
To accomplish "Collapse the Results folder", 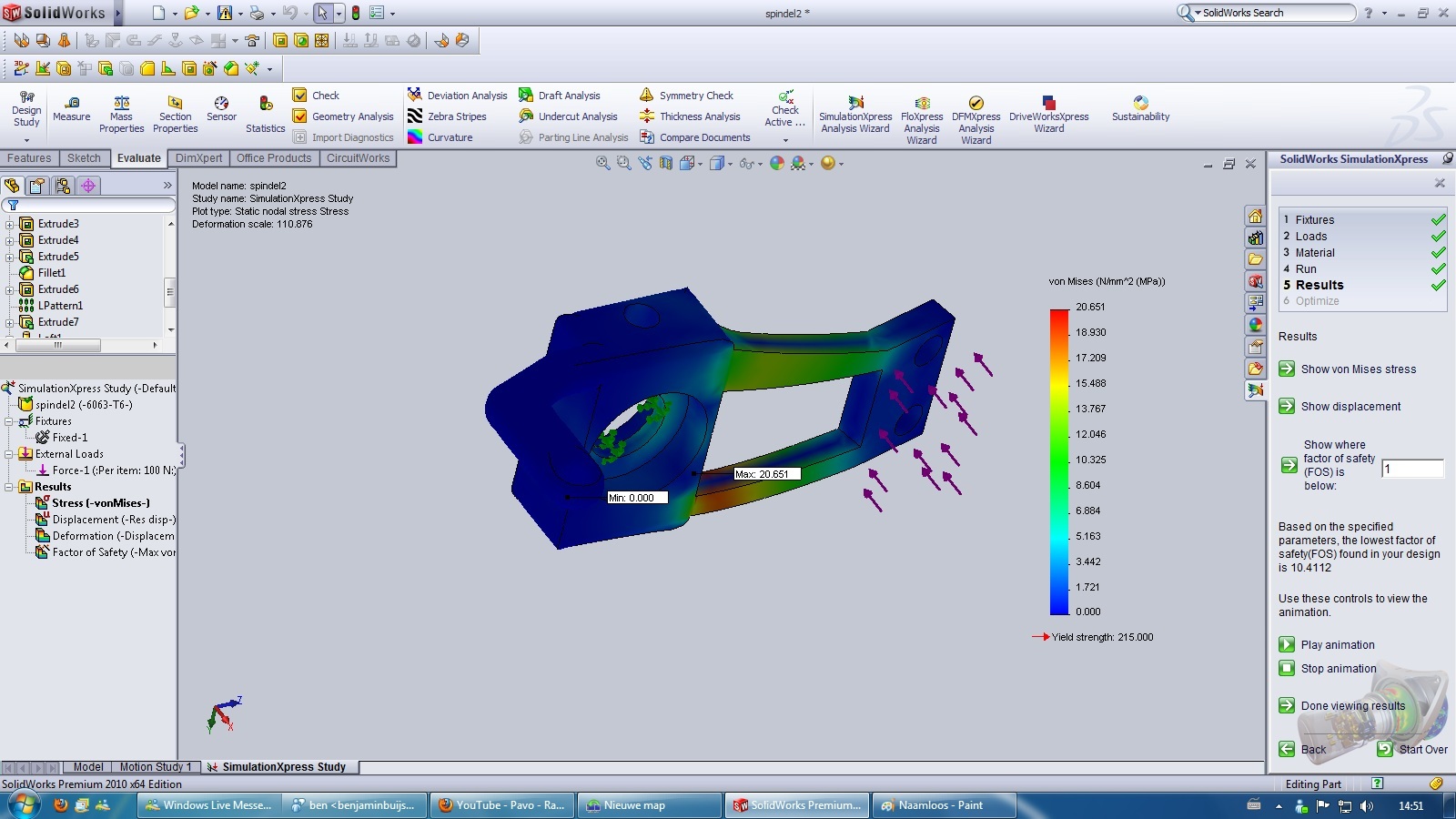I will [x=9, y=487].
